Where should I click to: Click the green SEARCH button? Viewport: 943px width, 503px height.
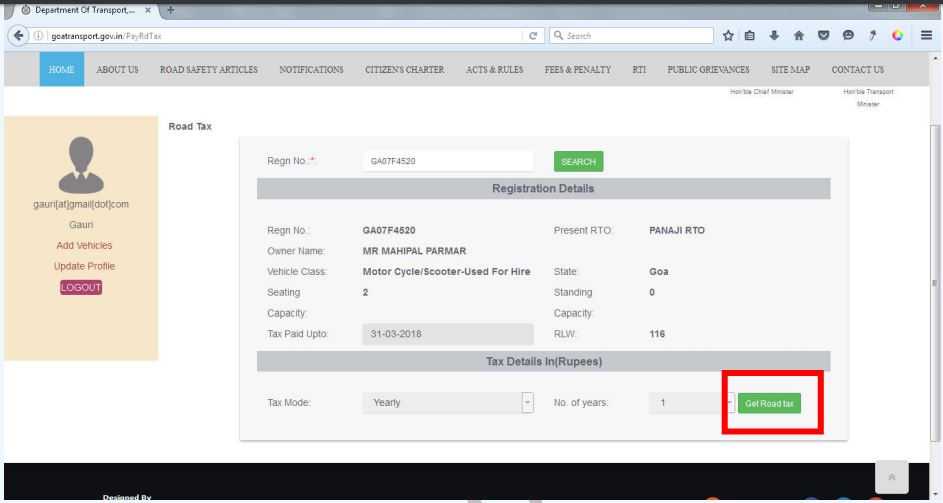tap(579, 161)
